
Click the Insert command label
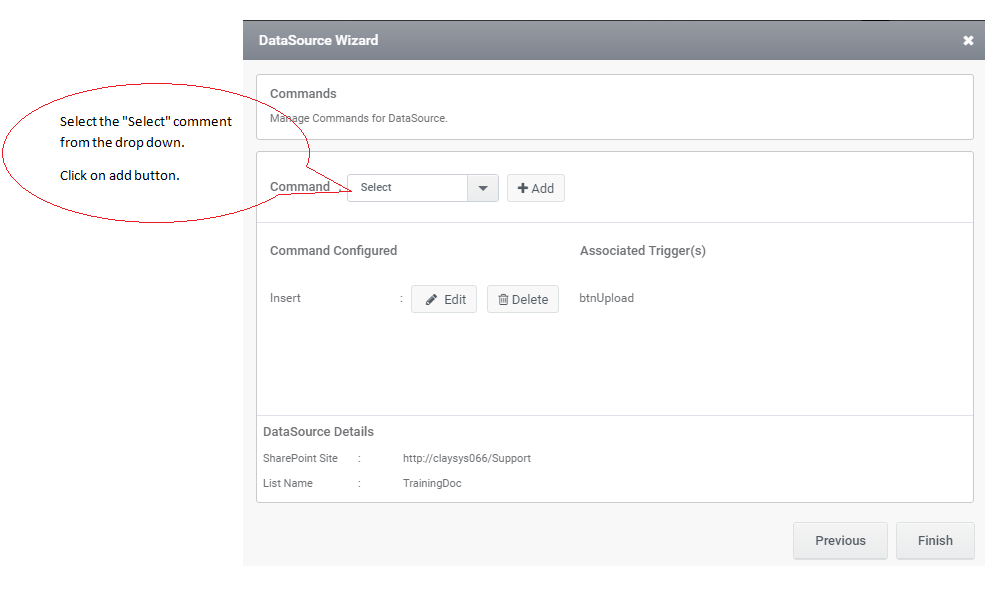(285, 298)
